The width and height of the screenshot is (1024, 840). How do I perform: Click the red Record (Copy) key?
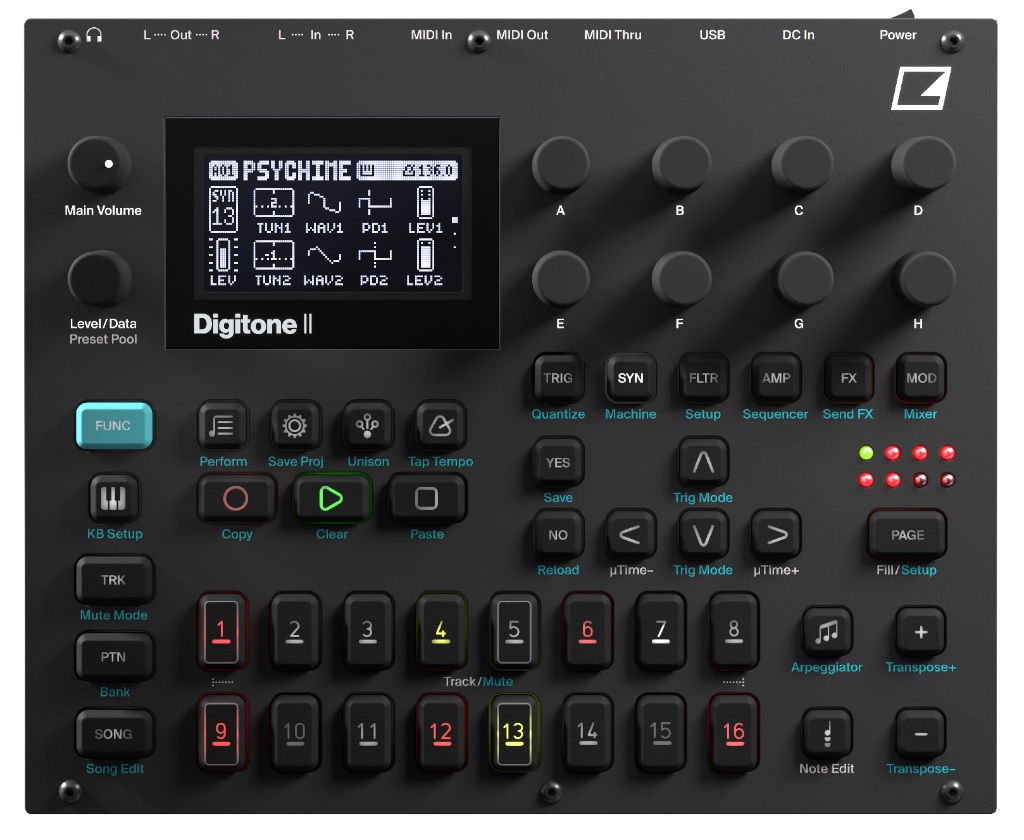coord(236,499)
